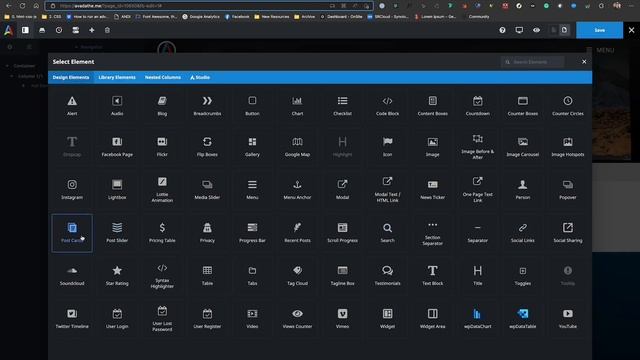Select the Alert element

coord(72,105)
